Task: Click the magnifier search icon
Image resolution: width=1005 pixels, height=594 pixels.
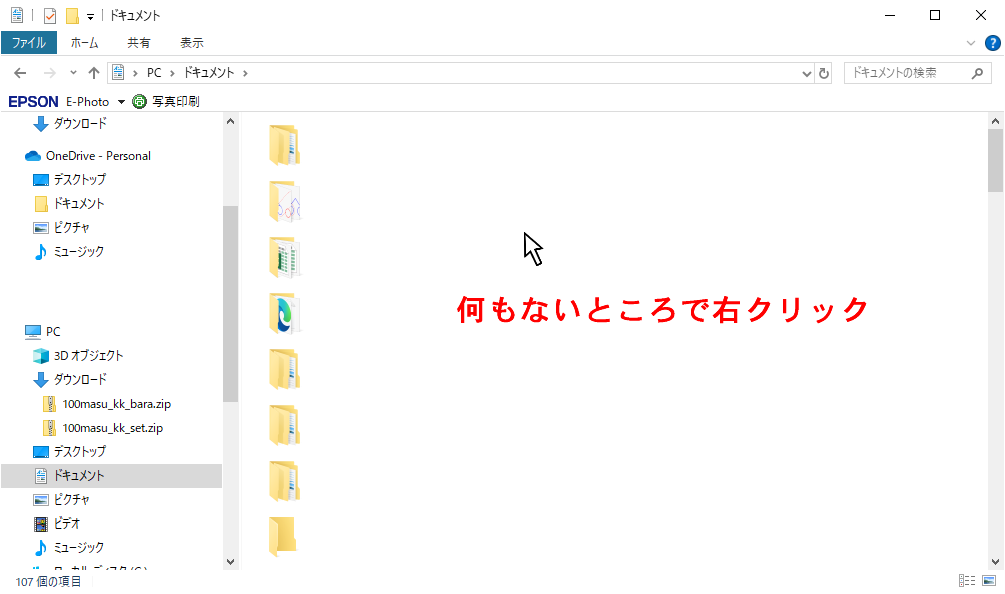Action: 977,73
